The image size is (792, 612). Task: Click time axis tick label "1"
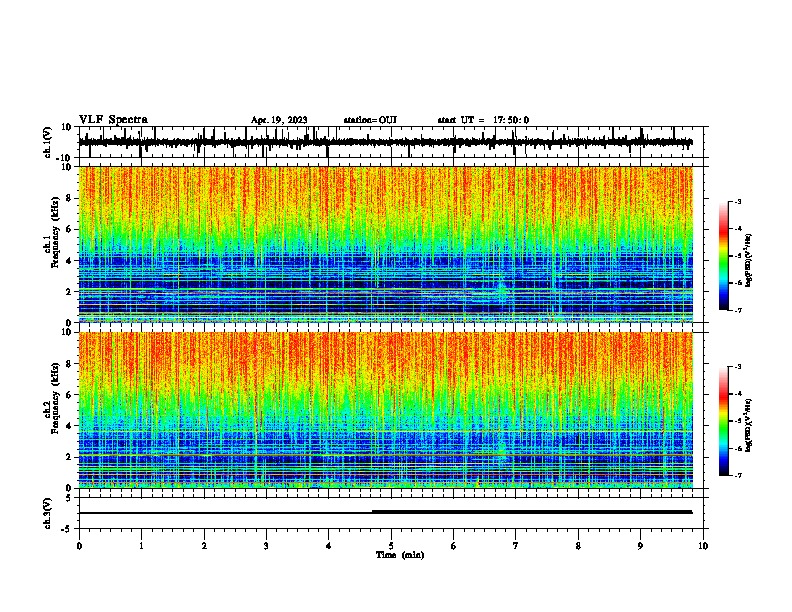[x=141, y=546]
